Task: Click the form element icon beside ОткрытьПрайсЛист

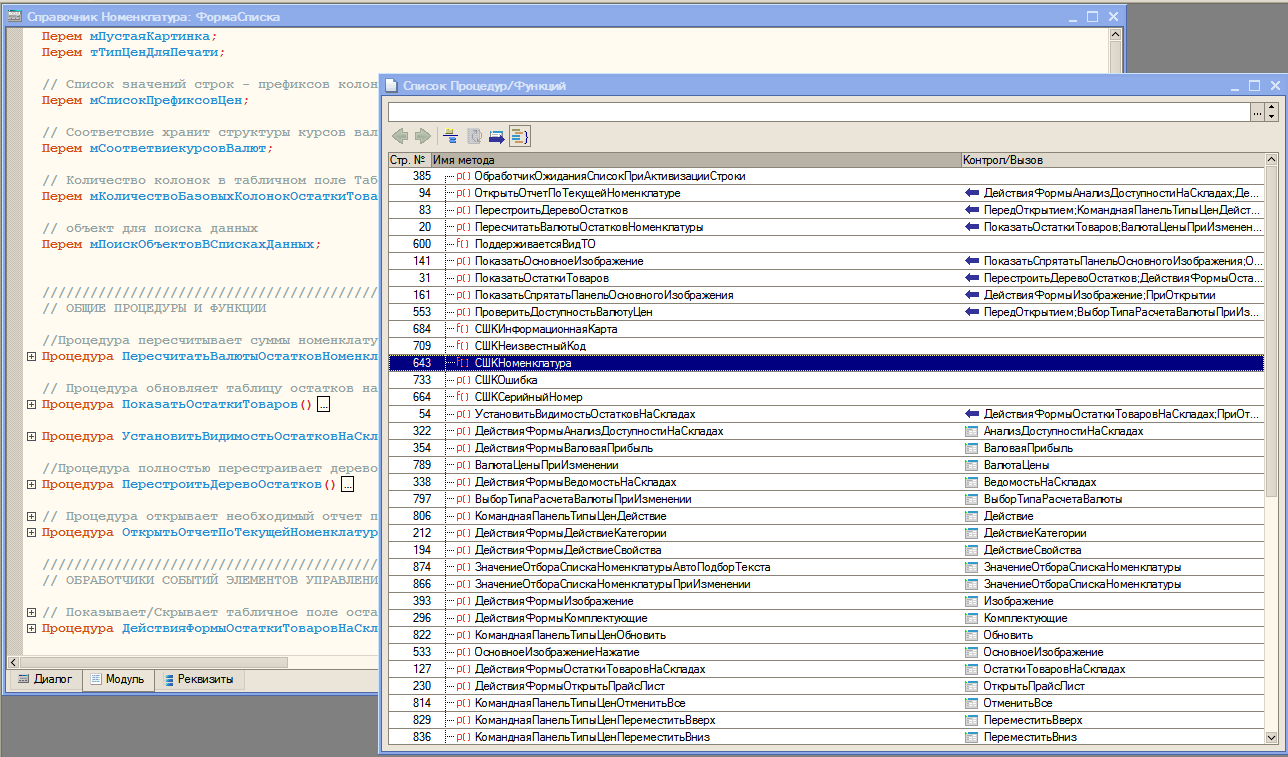Action: (x=970, y=686)
